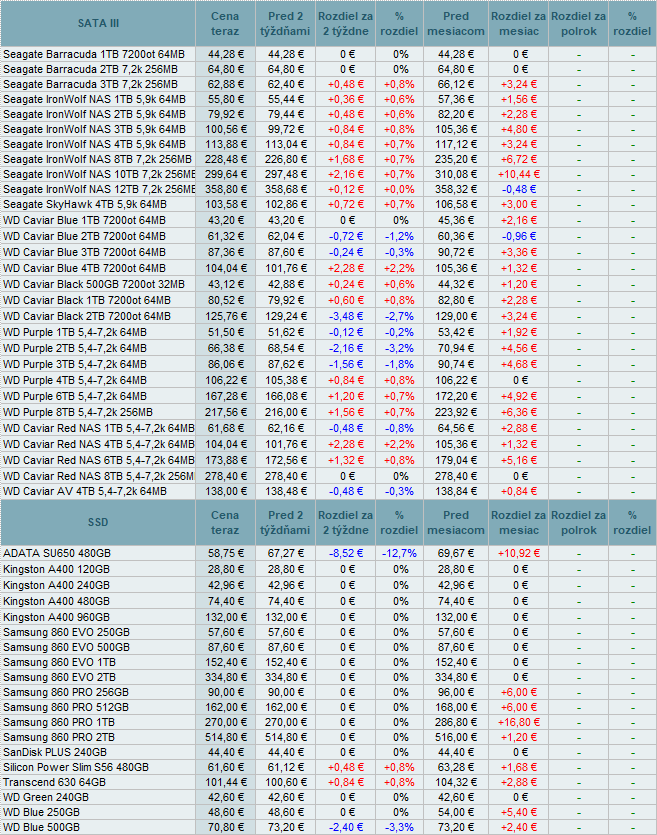Click the +16,80 € monthly difference for Samsung 860 PRO 1TB
657x835 pixels.
pyautogui.click(x=519, y=722)
